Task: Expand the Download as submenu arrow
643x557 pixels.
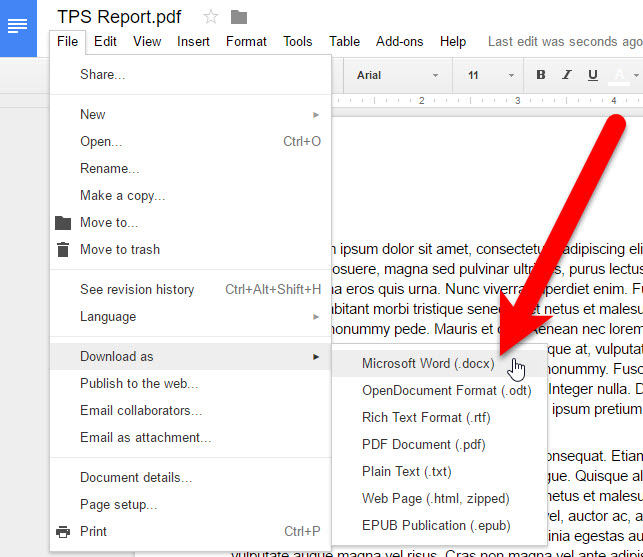Action: coord(316,357)
